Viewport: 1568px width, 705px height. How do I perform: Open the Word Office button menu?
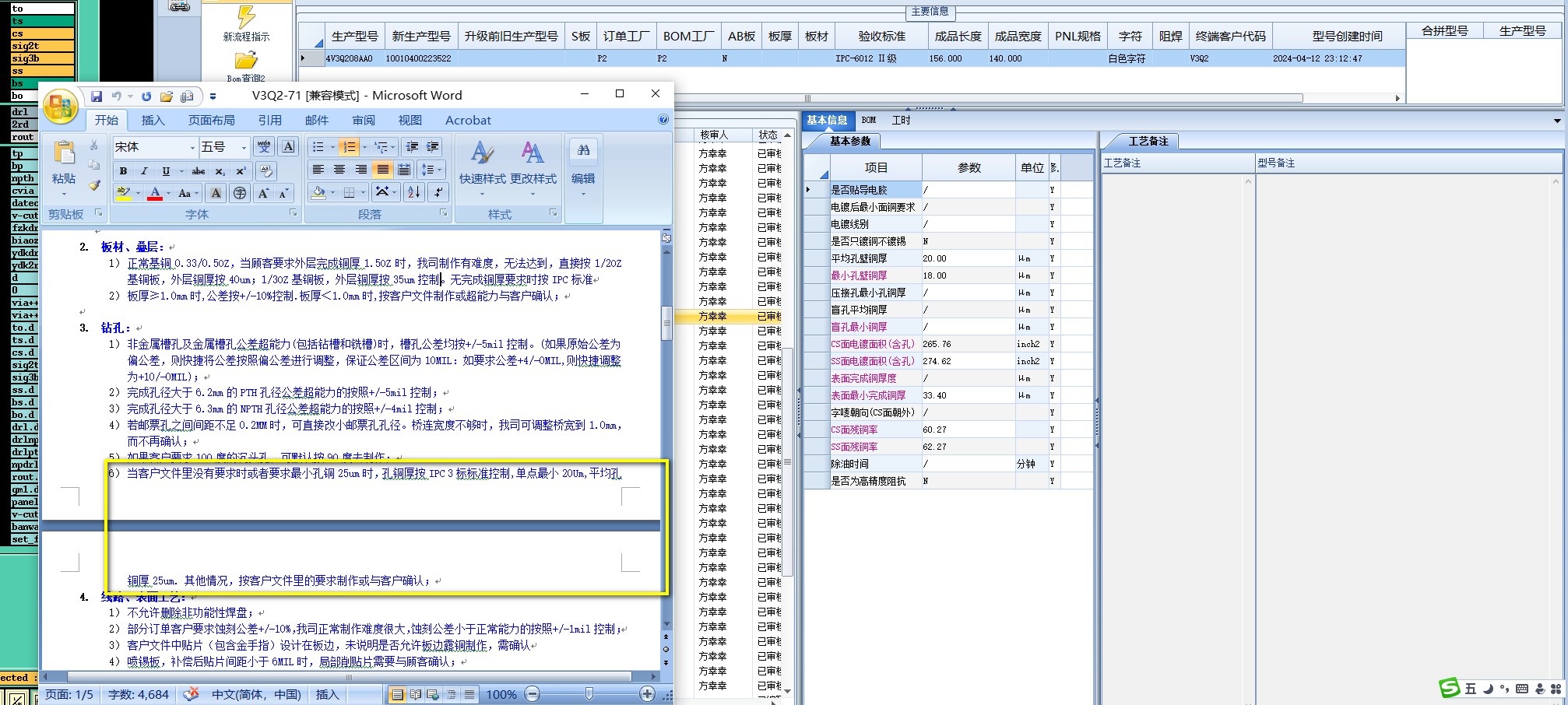coord(61,107)
